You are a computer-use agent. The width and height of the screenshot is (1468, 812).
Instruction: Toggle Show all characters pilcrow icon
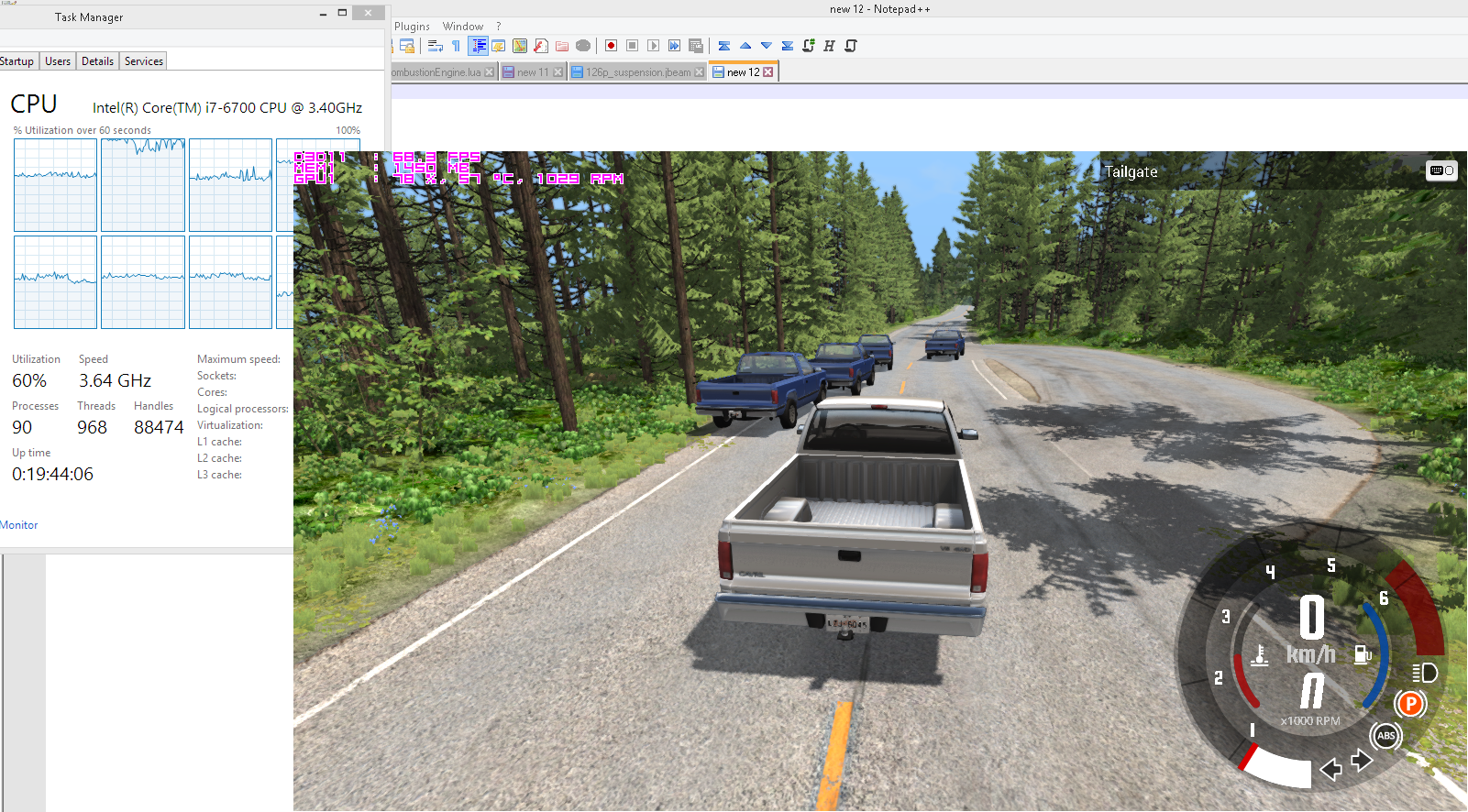coord(456,46)
